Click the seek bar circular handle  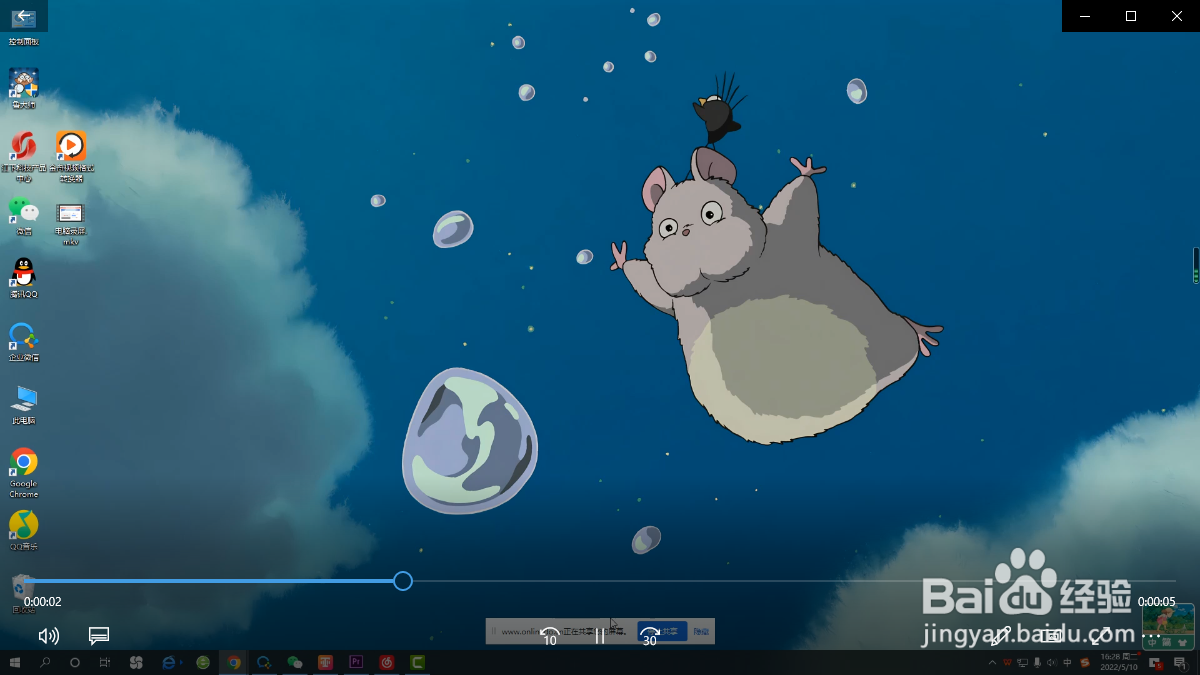(402, 581)
